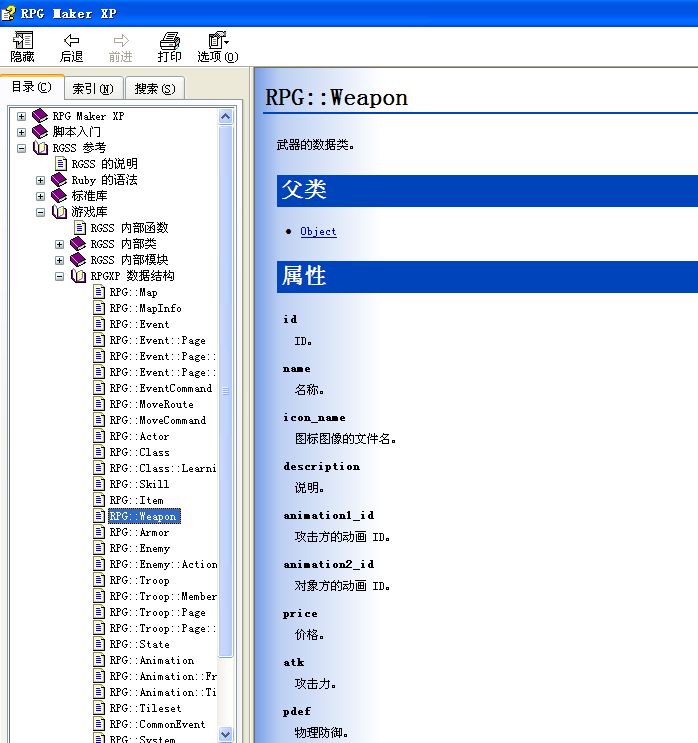Collapse the 游戏库 node
Image resolution: width=698 pixels, height=743 pixels.
click(x=40, y=212)
